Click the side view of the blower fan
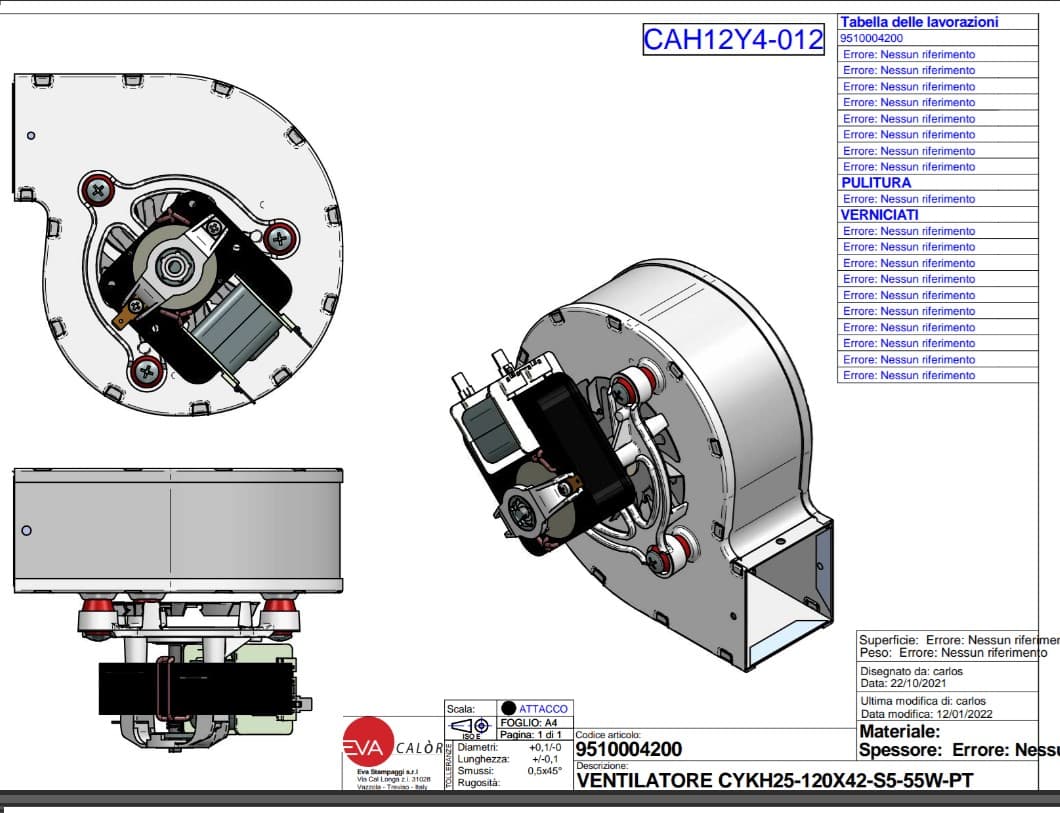Viewport: 1060px width, 813px height. 178,608
